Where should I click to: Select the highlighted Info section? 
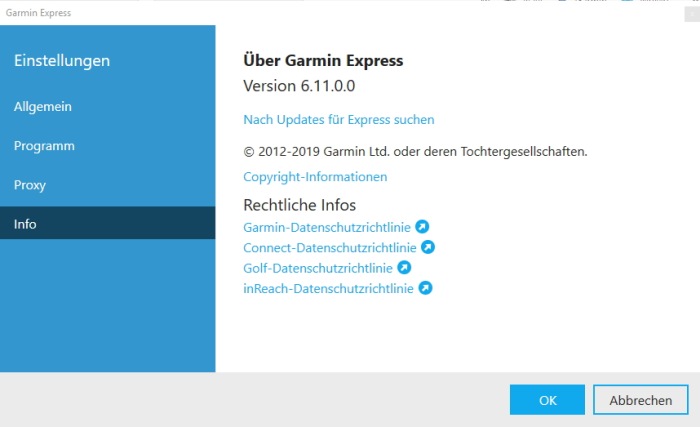25,224
